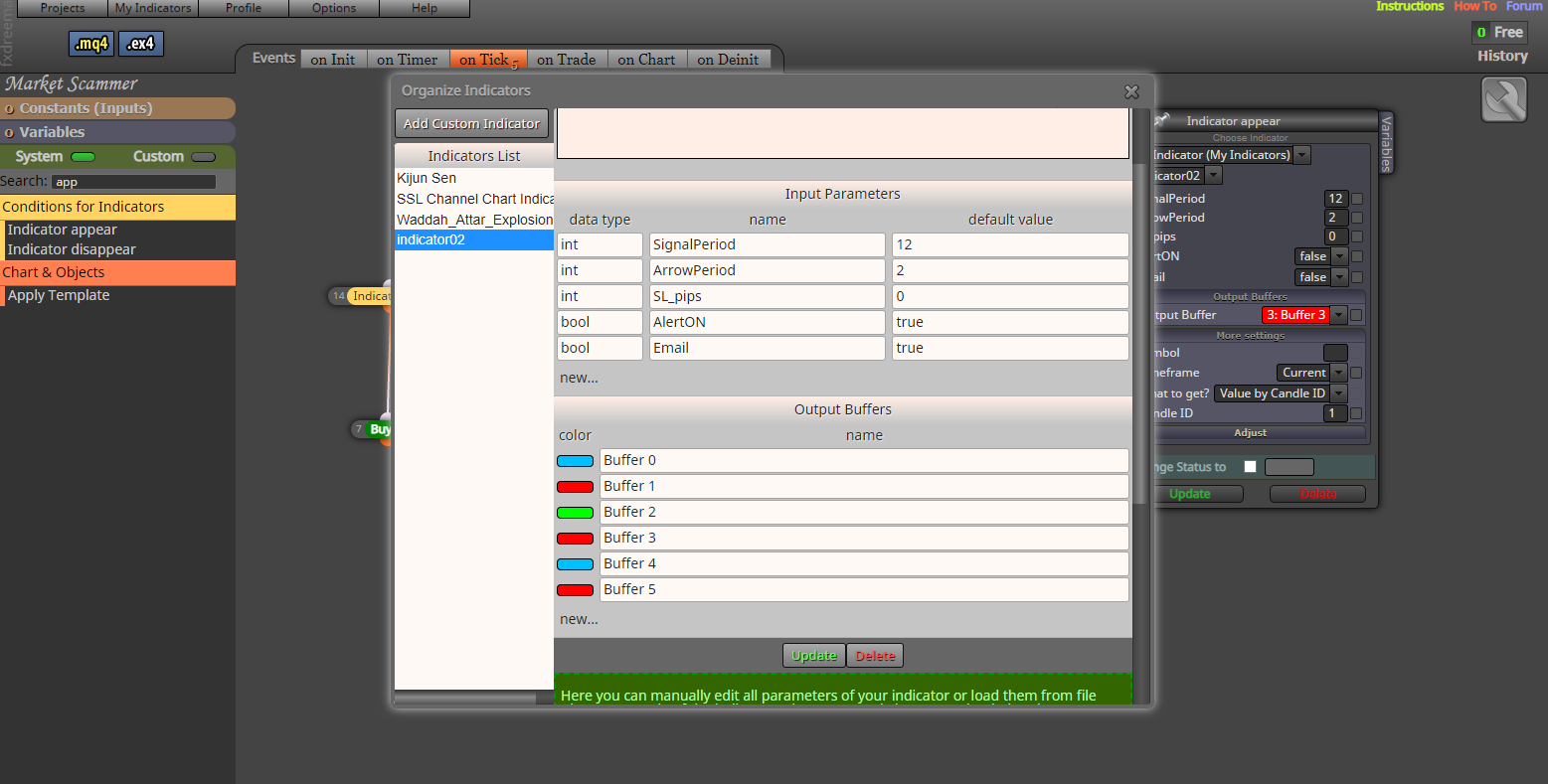Tick the SignalPeriod checkbox in Indicator appear
This screenshot has width=1548, height=784.
pyautogui.click(x=1356, y=199)
